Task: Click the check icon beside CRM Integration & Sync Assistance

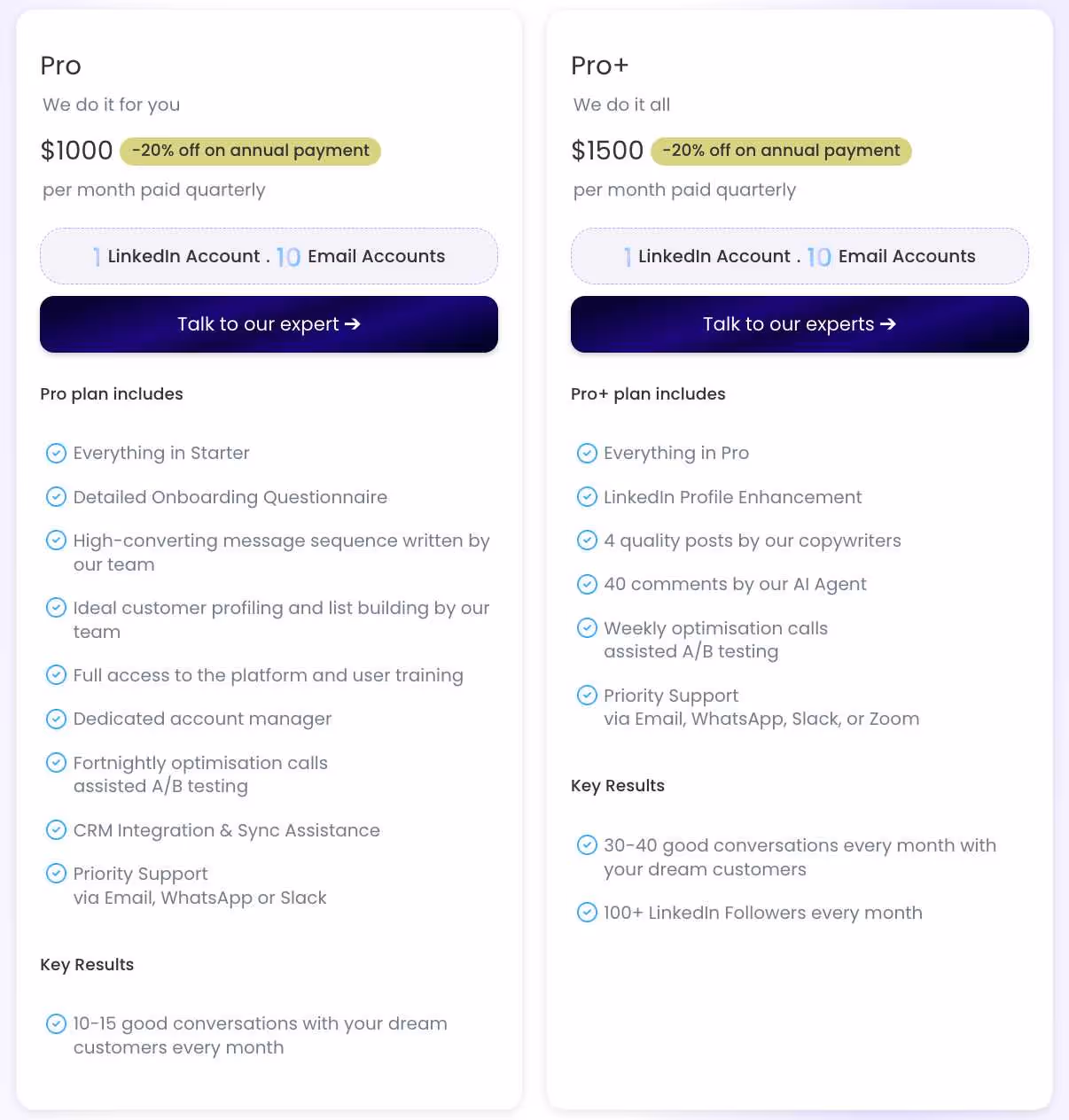Action: pyautogui.click(x=56, y=830)
